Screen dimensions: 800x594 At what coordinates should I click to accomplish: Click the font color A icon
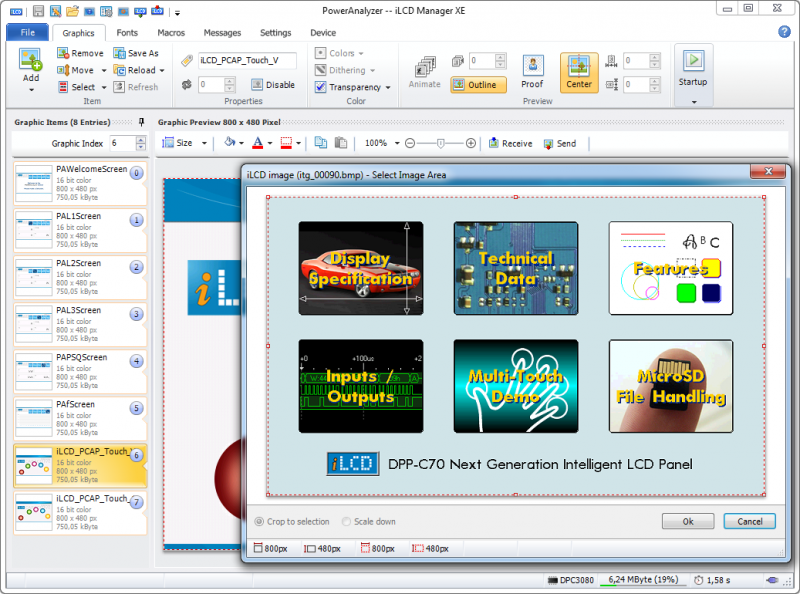[258, 143]
